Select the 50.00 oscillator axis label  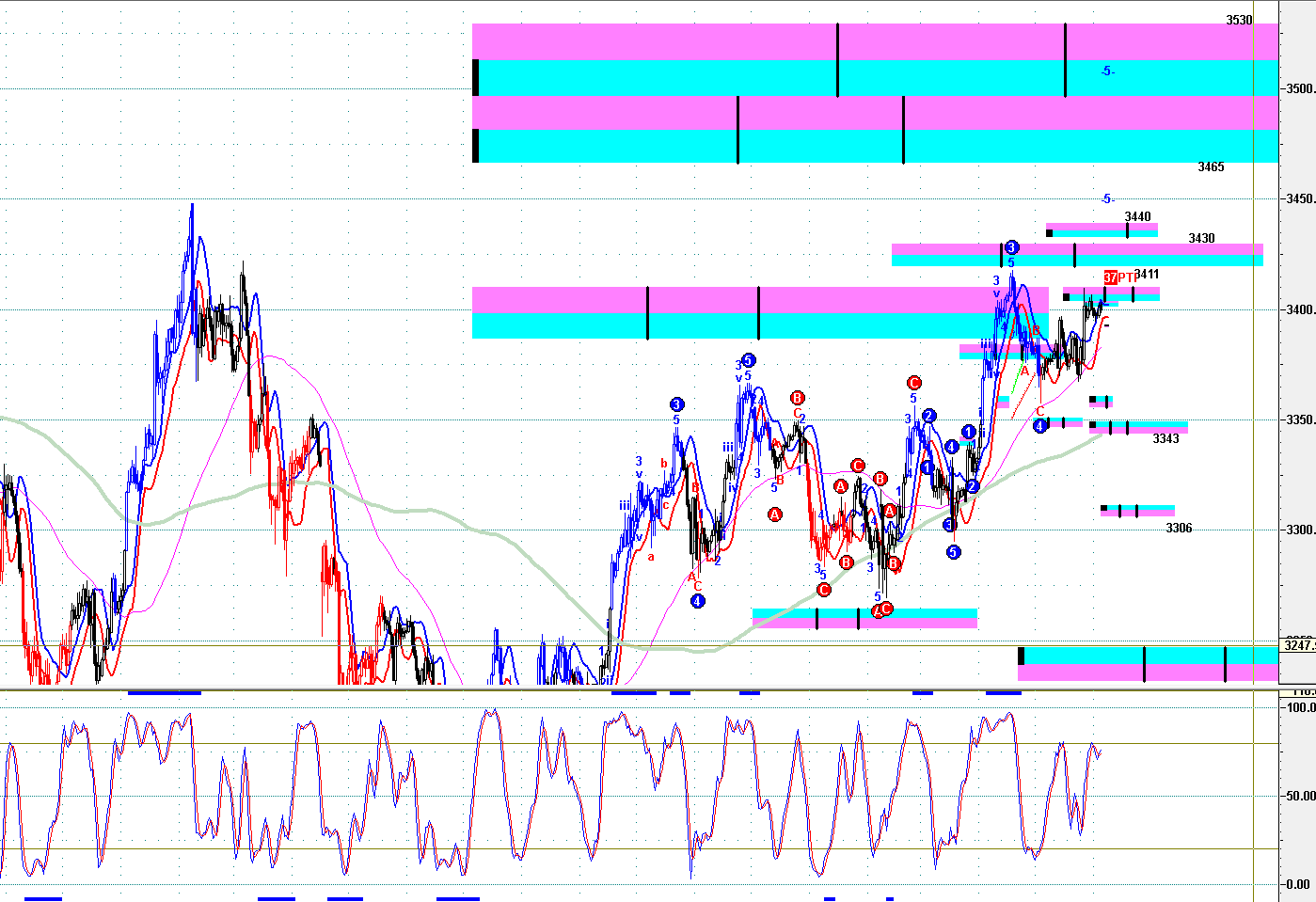1300,796
